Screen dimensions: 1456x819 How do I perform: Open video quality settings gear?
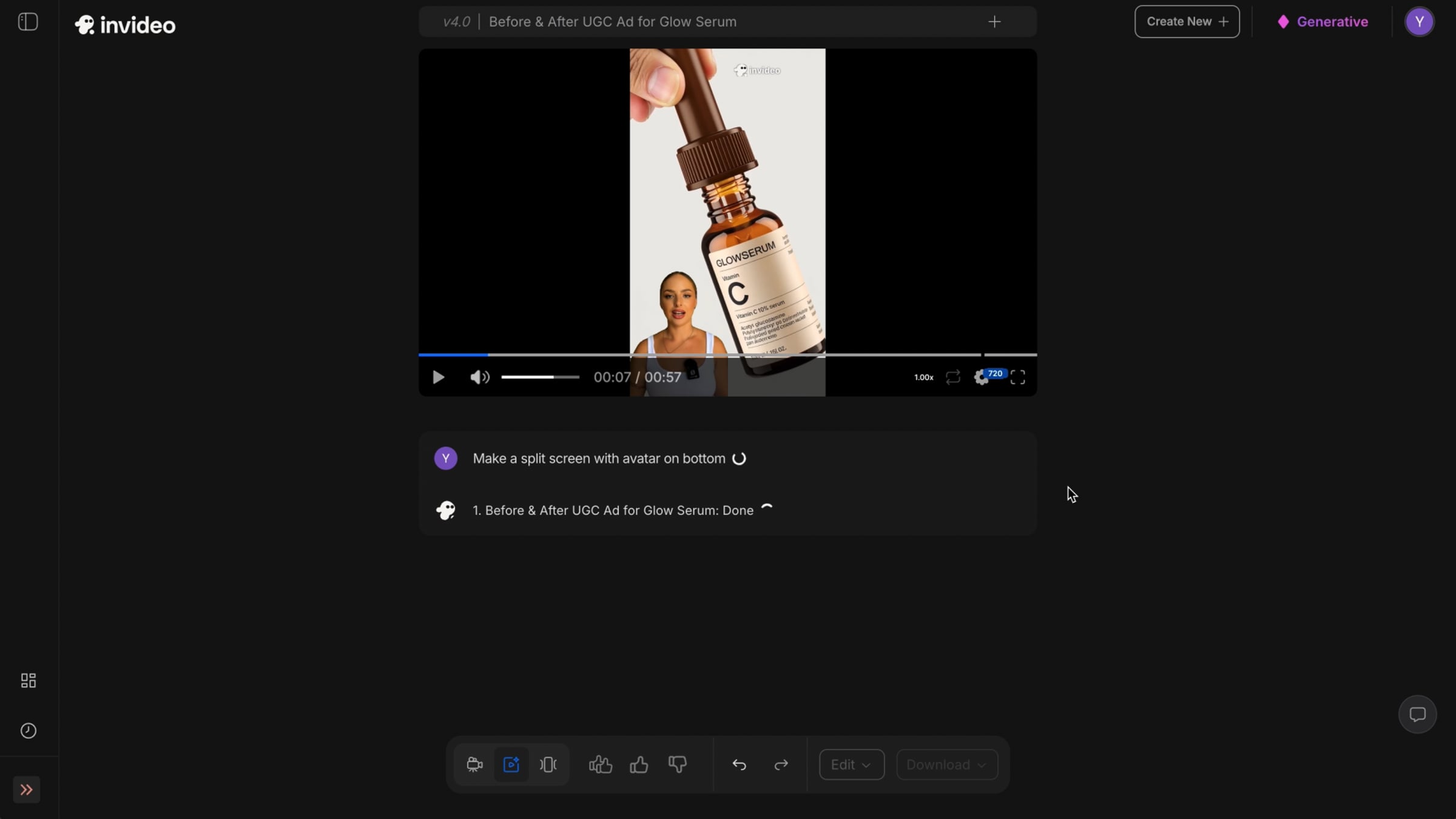click(982, 377)
